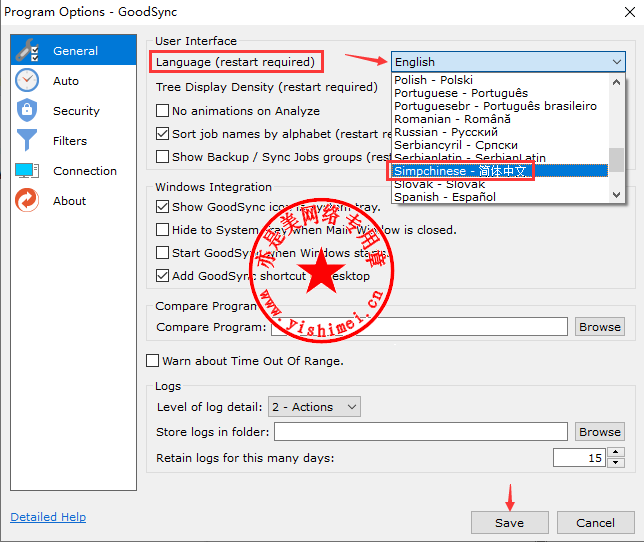Focus the Store logs in folder field
Image resolution: width=644 pixels, height=542 pixels.
click(421, 432)
